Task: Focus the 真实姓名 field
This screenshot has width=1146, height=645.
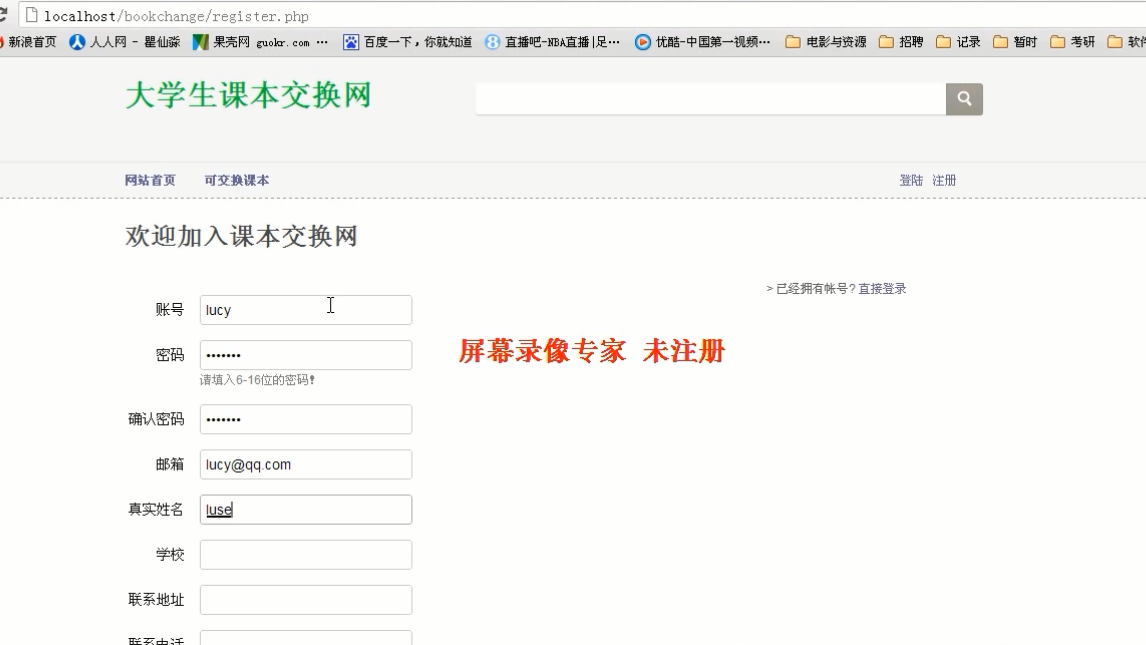Action: tap(306, 510)
